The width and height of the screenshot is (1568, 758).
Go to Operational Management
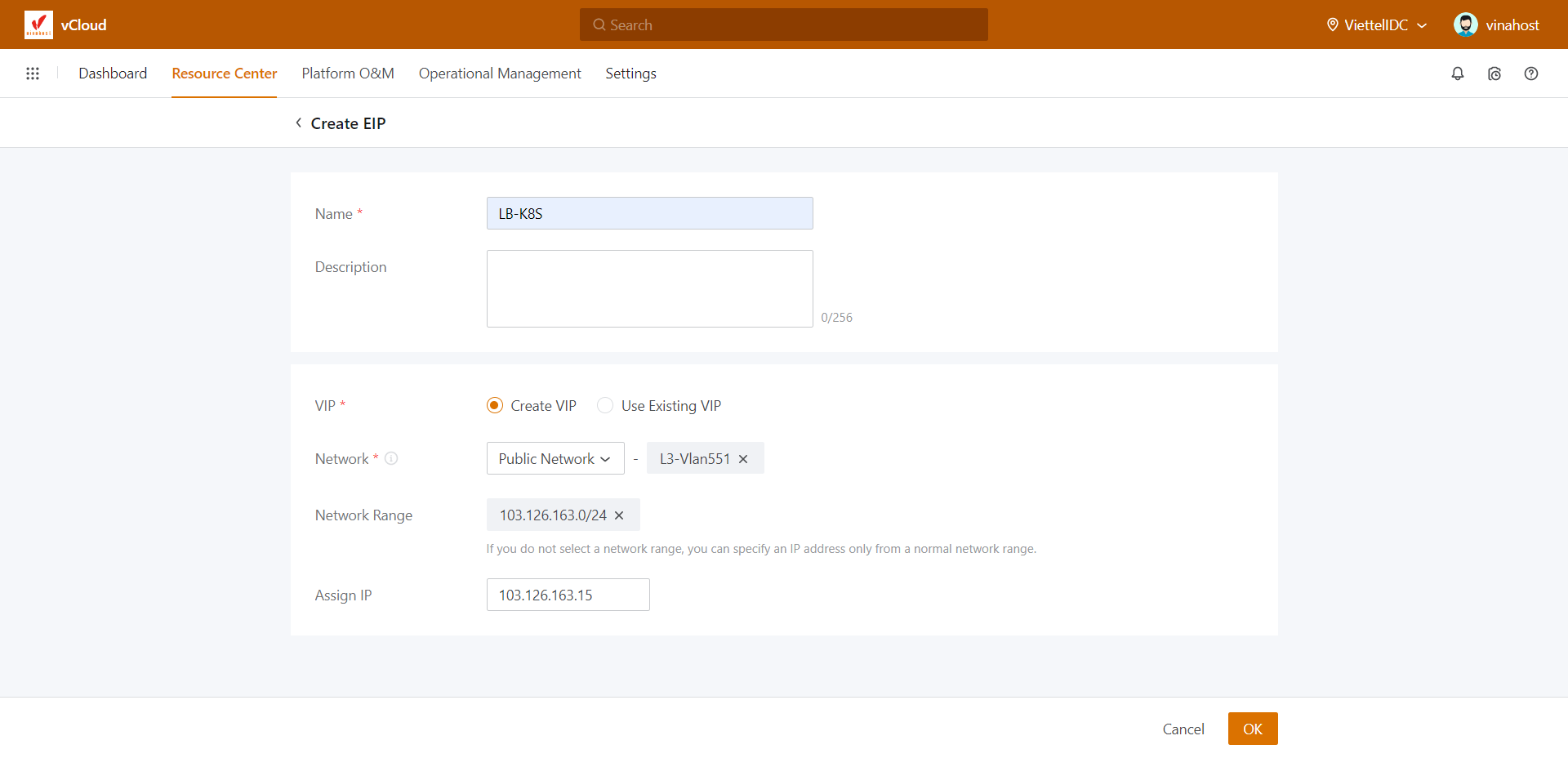point(500,74)
